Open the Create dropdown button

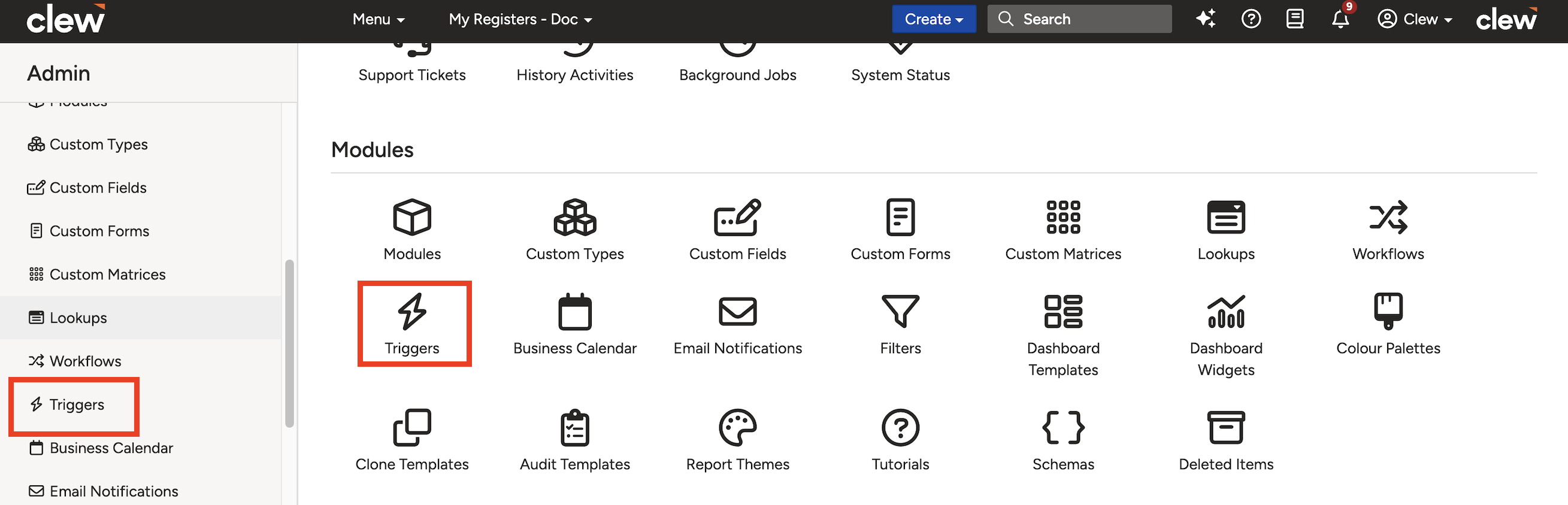pos(934,19)
